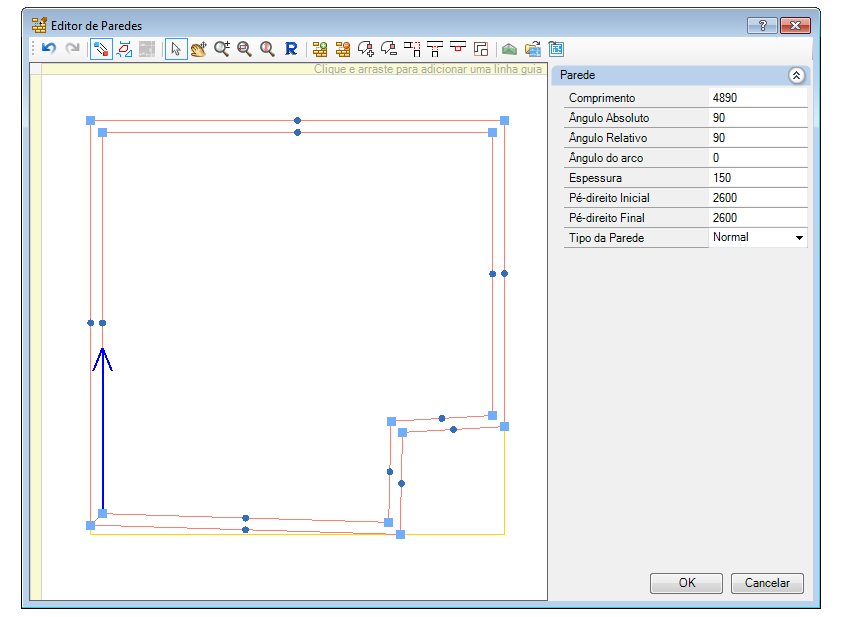
Task: Add a wall with the brick plus icon
Action: [x=320, y=49]
